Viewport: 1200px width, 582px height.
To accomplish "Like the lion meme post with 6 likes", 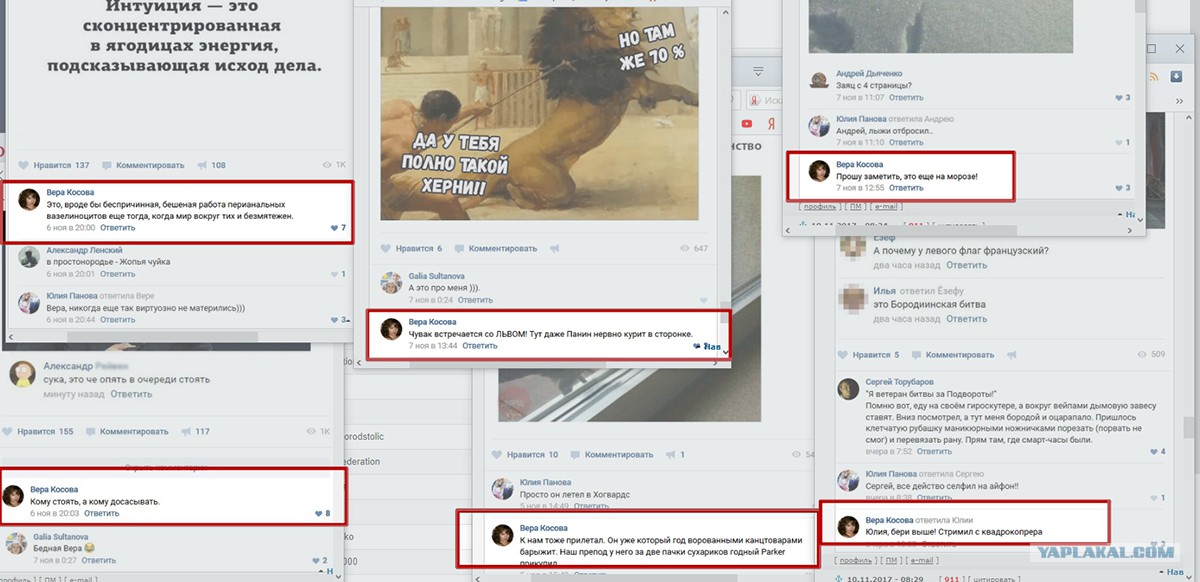I will [x=412, y=248].
